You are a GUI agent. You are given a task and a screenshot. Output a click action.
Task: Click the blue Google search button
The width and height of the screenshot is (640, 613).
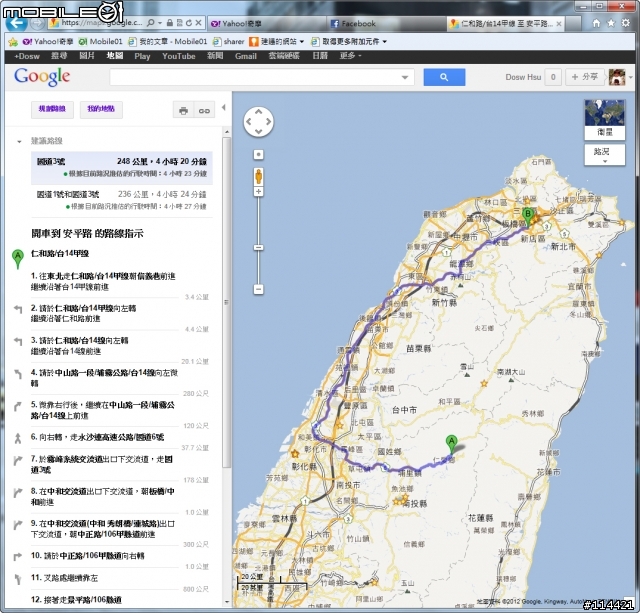[444, 77]
